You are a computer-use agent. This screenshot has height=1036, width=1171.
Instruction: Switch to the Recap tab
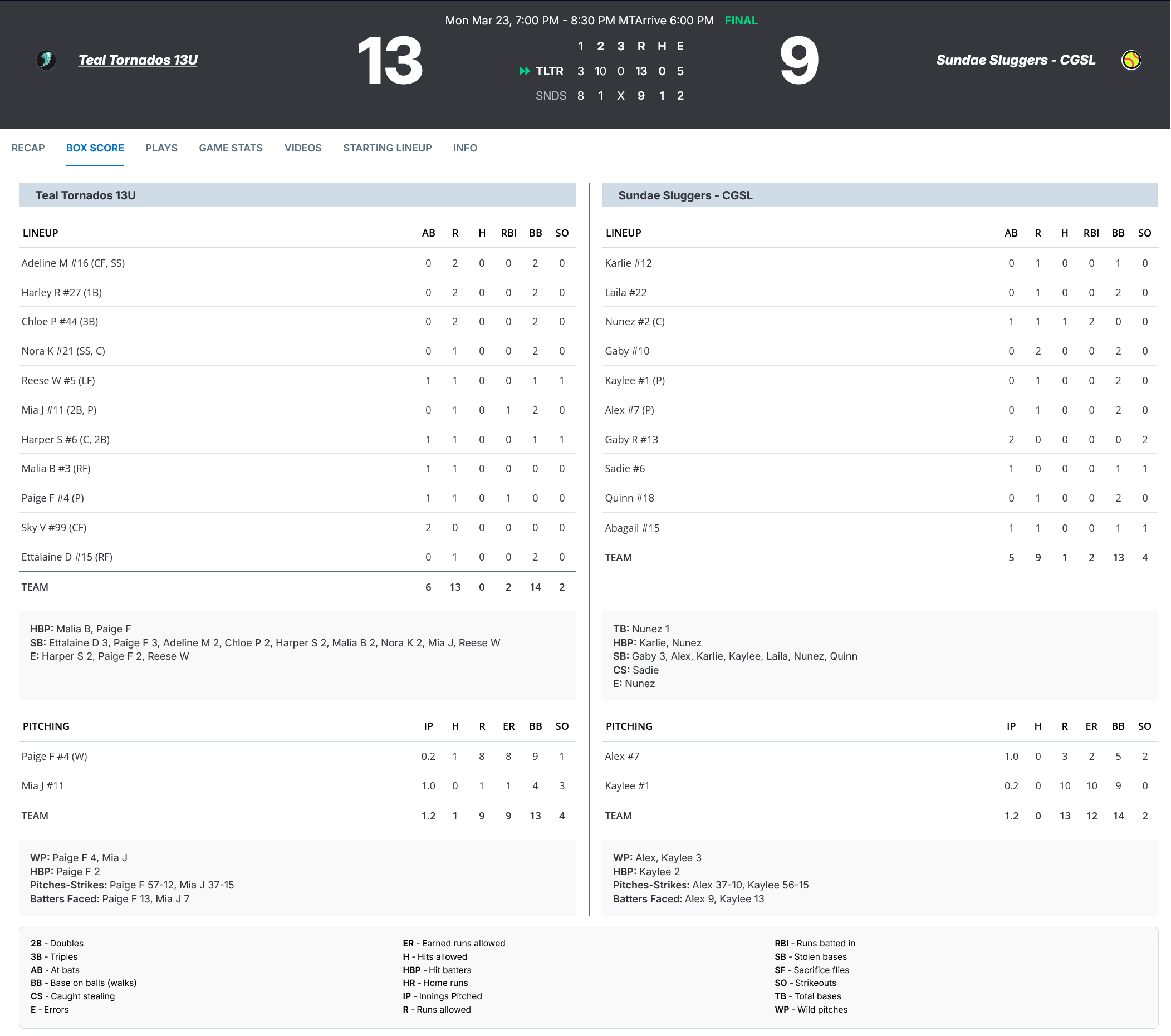click(28, 148)
